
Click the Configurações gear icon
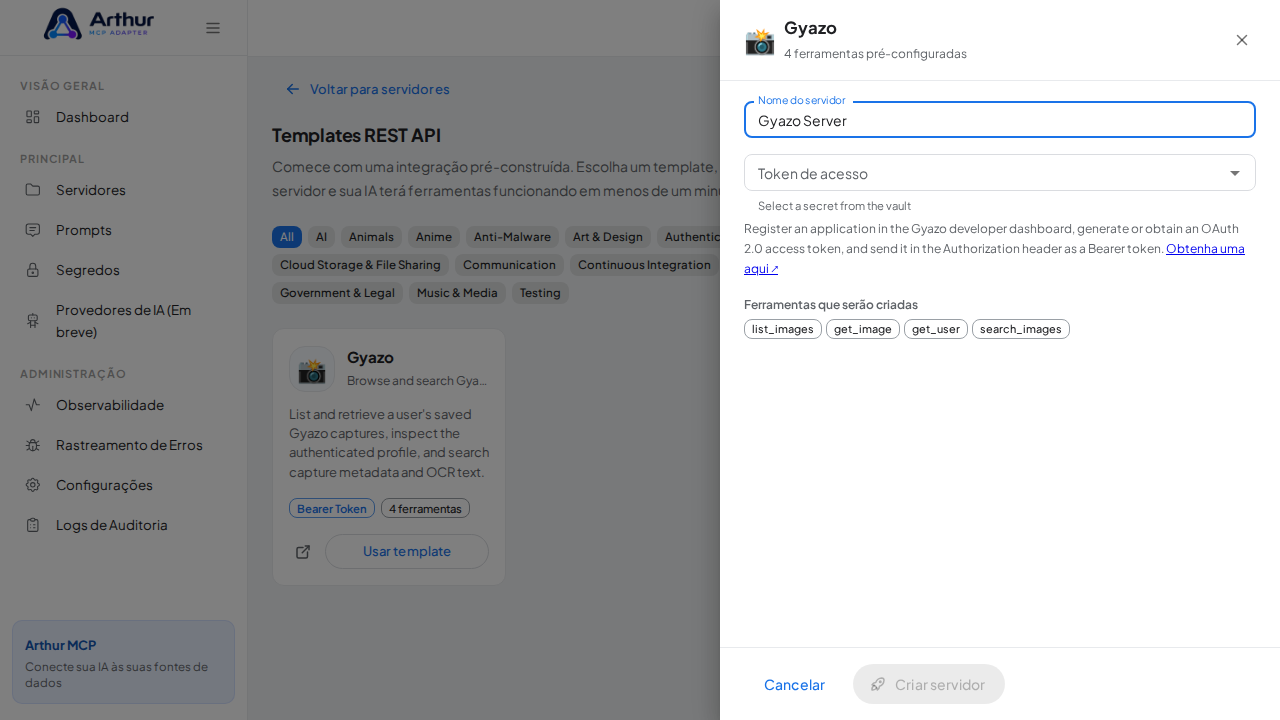(33, 485)
